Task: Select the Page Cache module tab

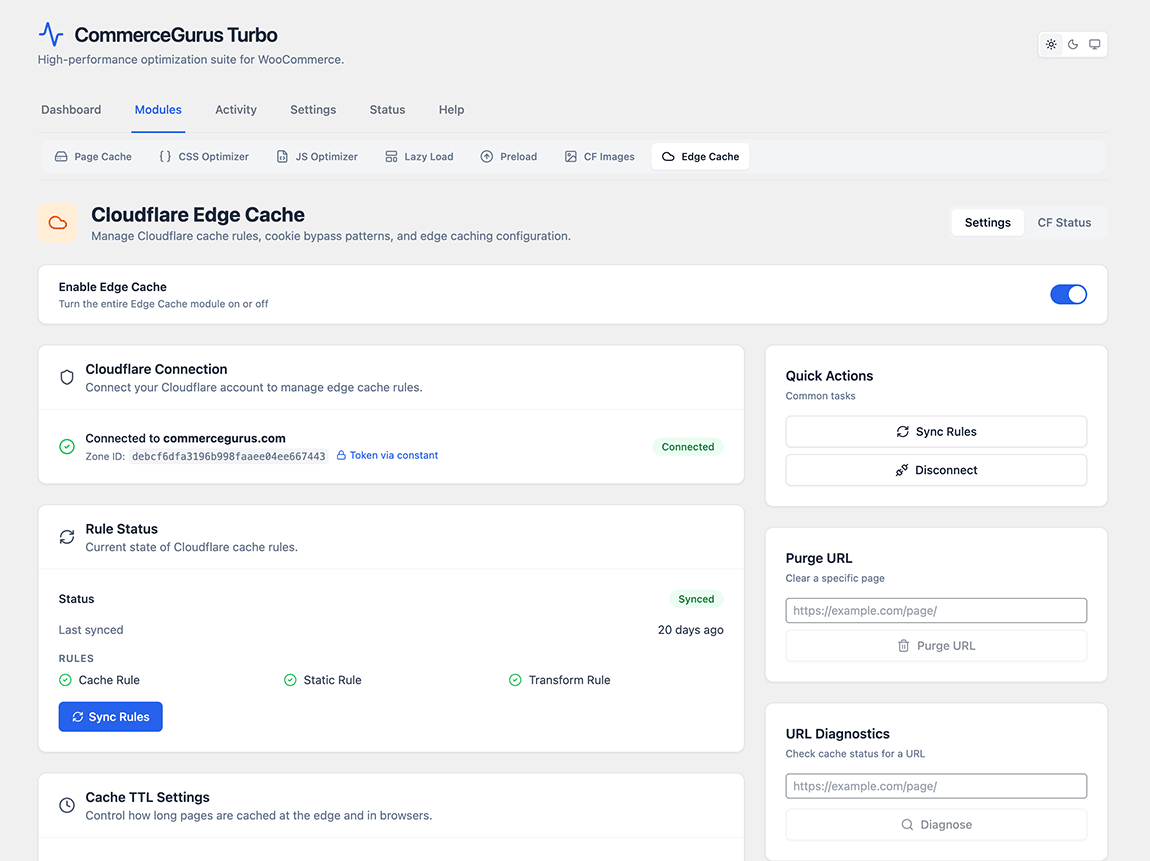Action: click(x=93, y=157)
